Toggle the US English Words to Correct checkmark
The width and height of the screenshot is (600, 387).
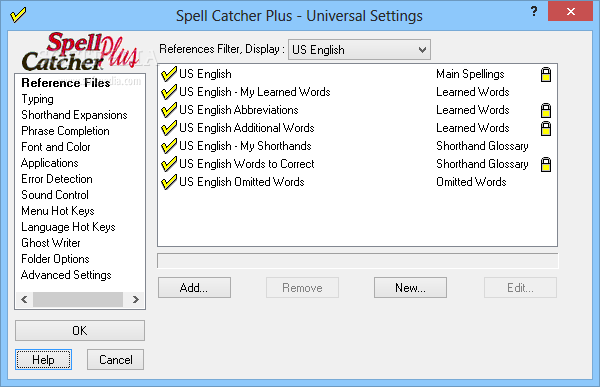pyautogui.click(x=169, y=163)
